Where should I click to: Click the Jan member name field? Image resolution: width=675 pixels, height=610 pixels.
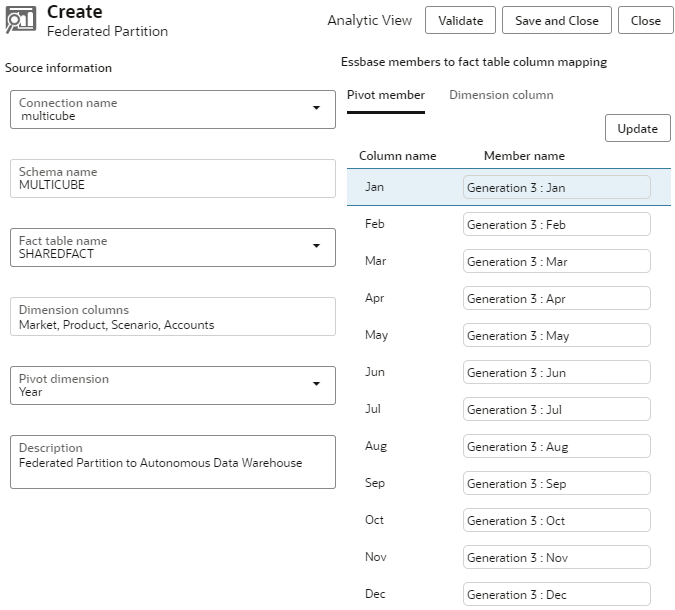coord(556,188)
